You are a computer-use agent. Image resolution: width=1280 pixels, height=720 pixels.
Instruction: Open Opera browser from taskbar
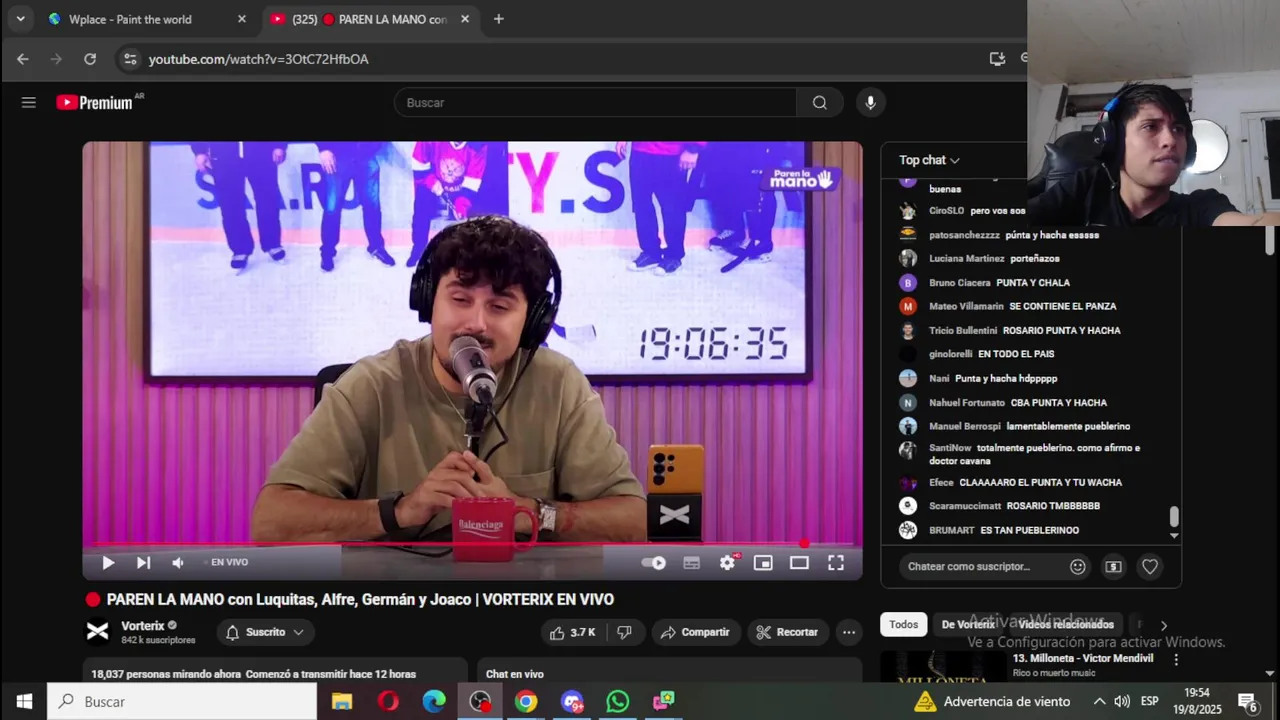(x=388, y=702)
